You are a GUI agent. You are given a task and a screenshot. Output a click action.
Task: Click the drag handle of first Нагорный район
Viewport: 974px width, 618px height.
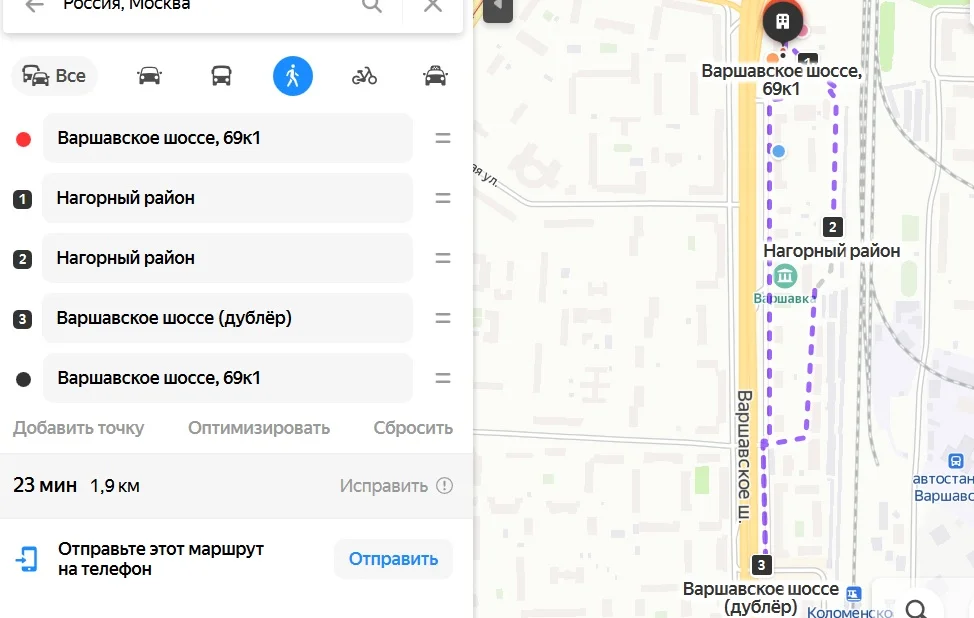point(443,198)
